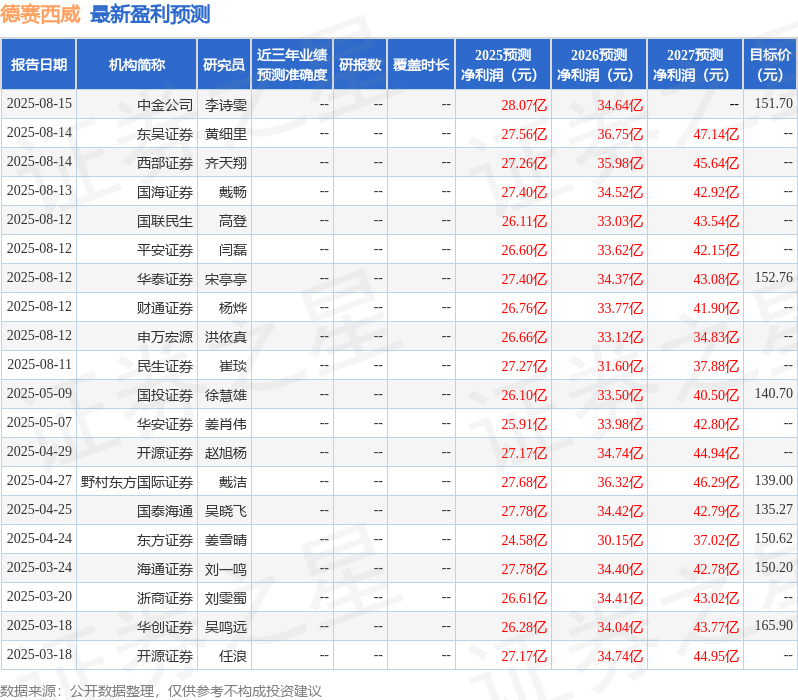
Task: Click analyst name 黄细里
Action: point(225,134)
